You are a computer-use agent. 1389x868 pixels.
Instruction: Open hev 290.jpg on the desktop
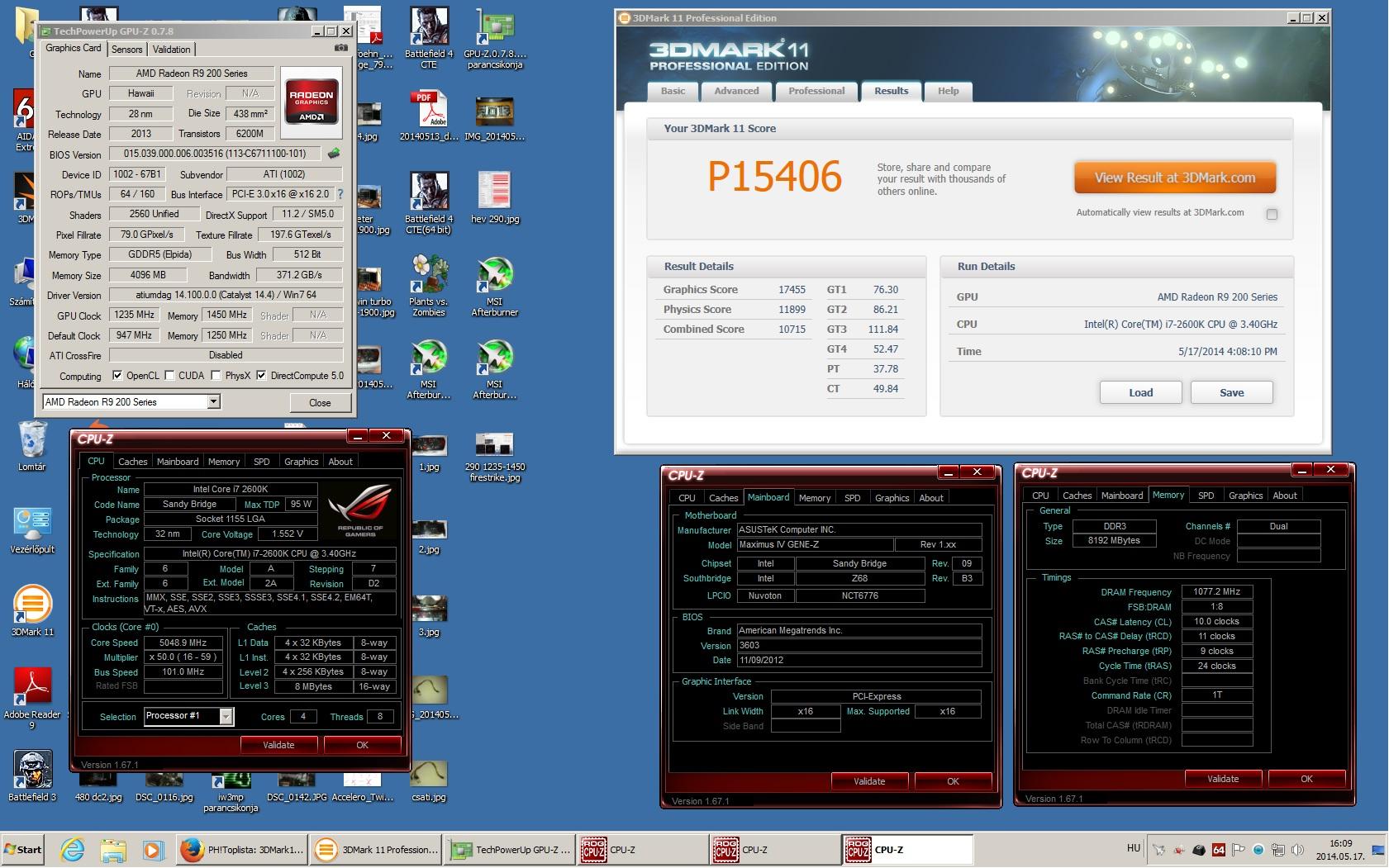coord(494,198)
